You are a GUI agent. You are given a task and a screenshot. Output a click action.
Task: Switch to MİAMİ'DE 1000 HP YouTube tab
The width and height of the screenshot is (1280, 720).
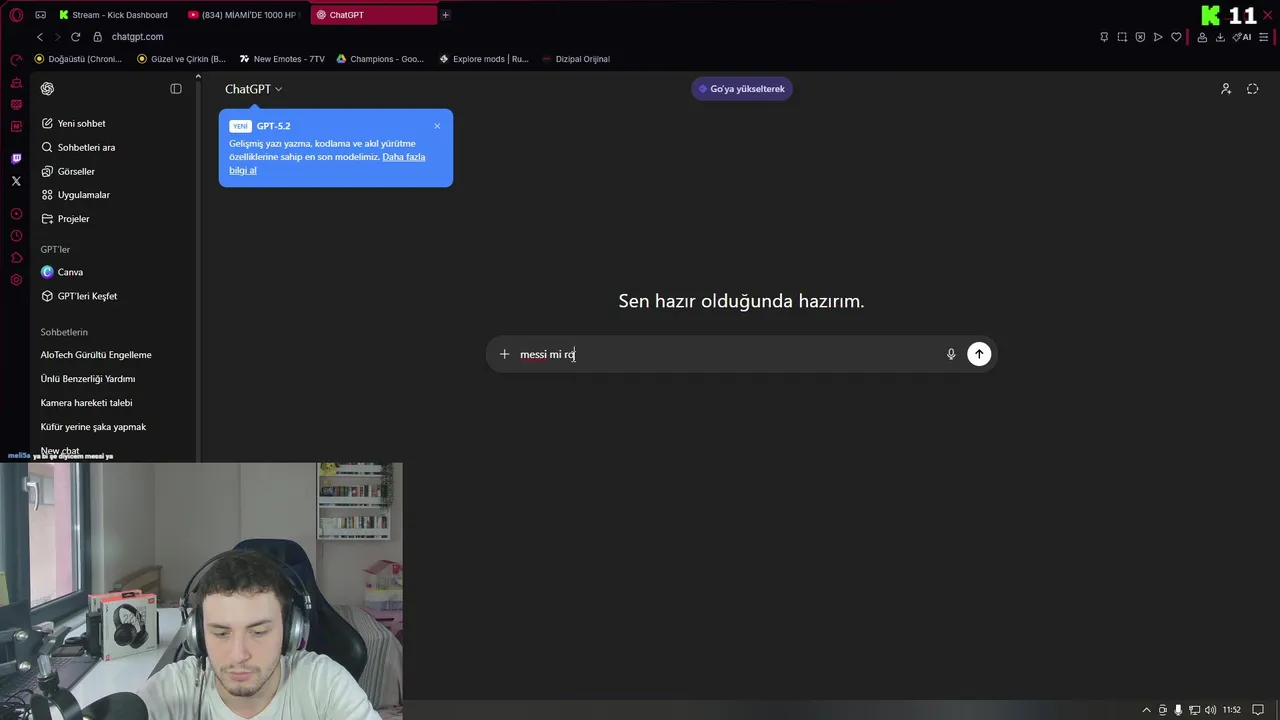pyautogui.click(x=243, y=15)
